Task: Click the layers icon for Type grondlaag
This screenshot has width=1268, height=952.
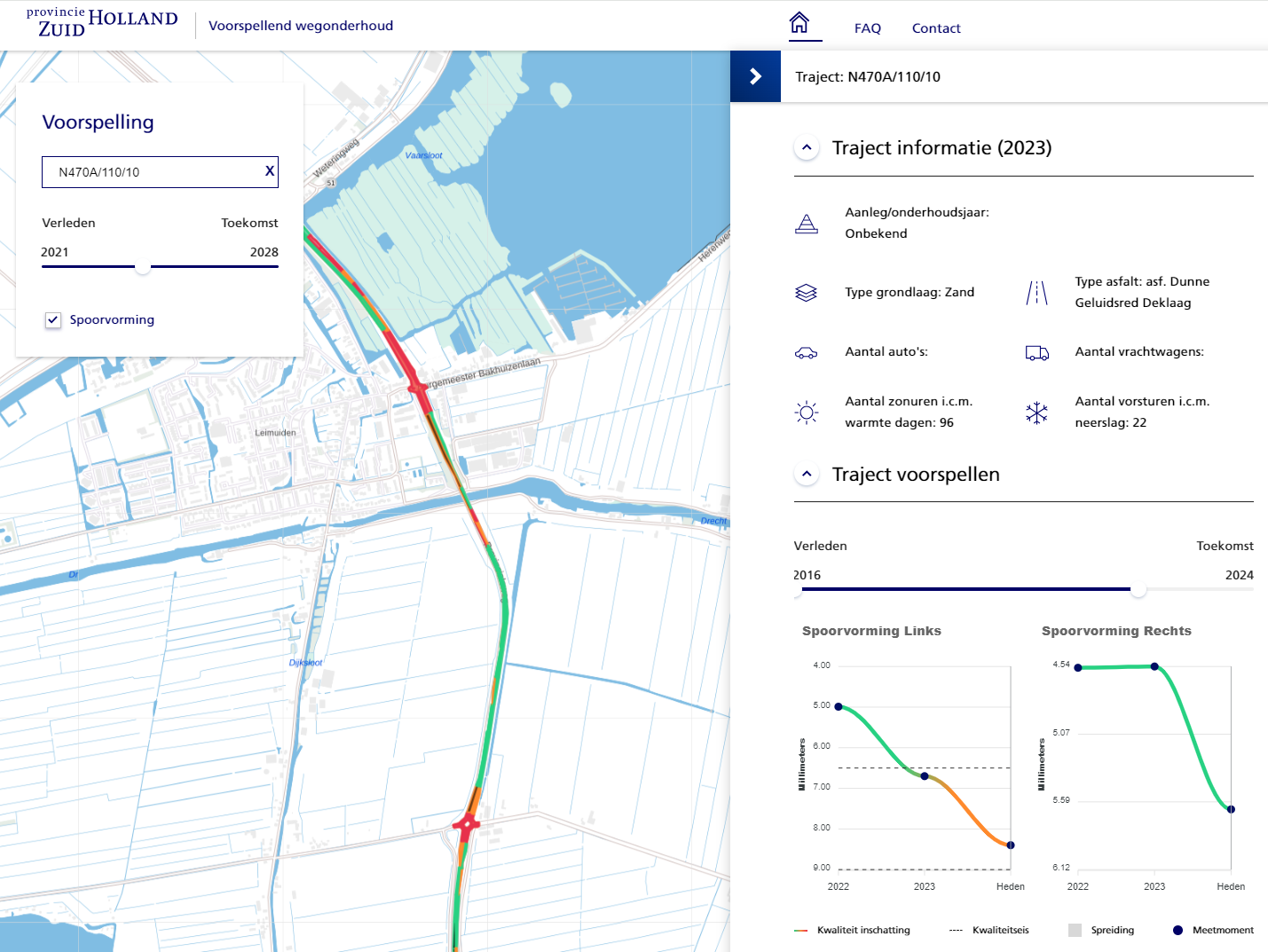Action: point(806,293)
